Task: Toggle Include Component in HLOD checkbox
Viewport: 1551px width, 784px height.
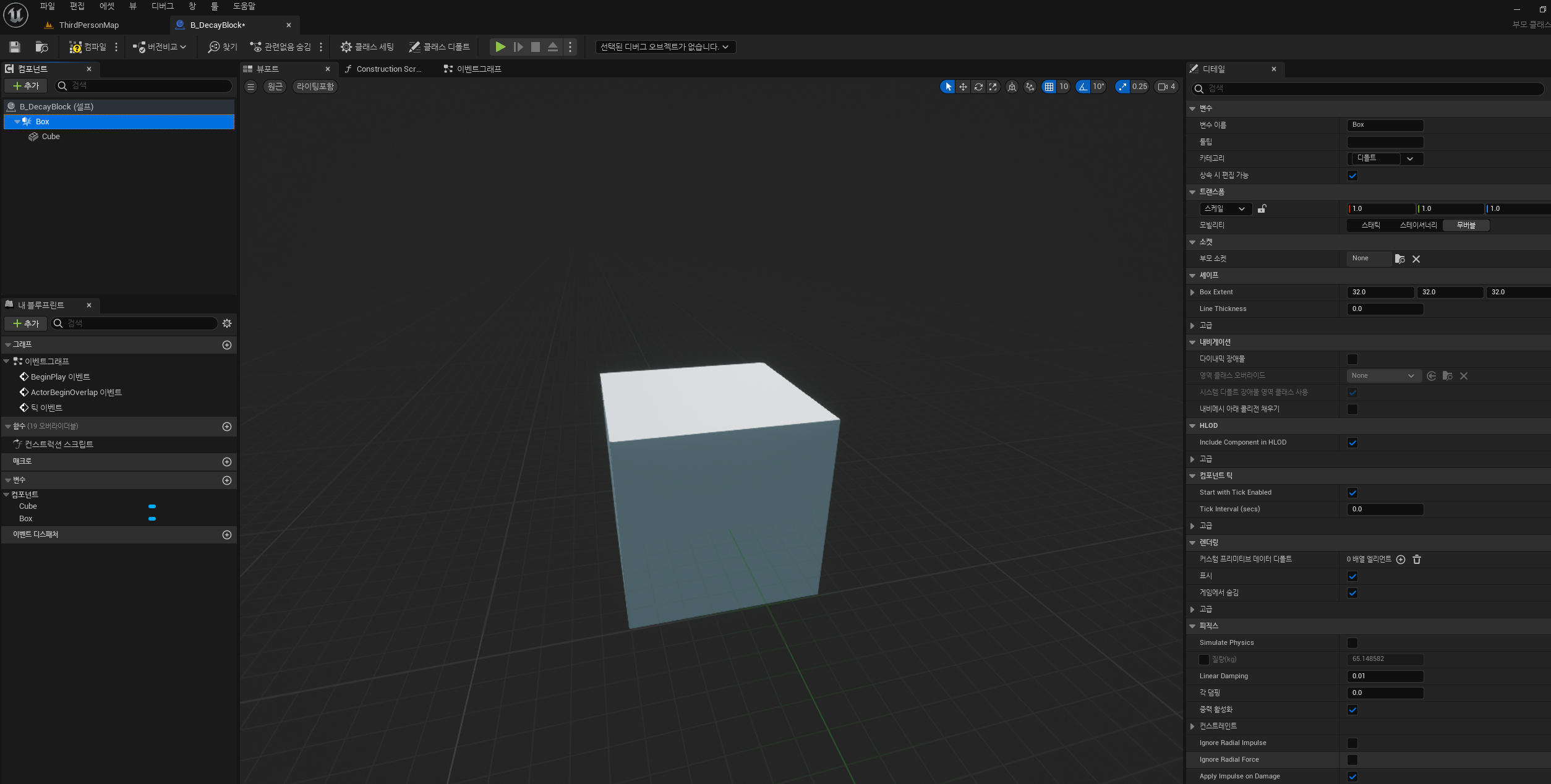Action: pyautogui.click(x=1352, y=443)
